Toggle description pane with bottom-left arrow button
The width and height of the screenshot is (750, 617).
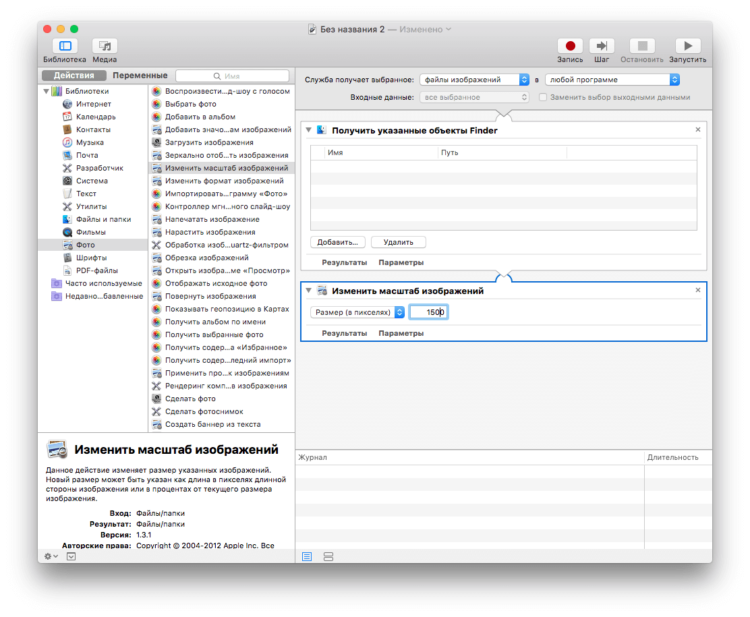(71, 556)
